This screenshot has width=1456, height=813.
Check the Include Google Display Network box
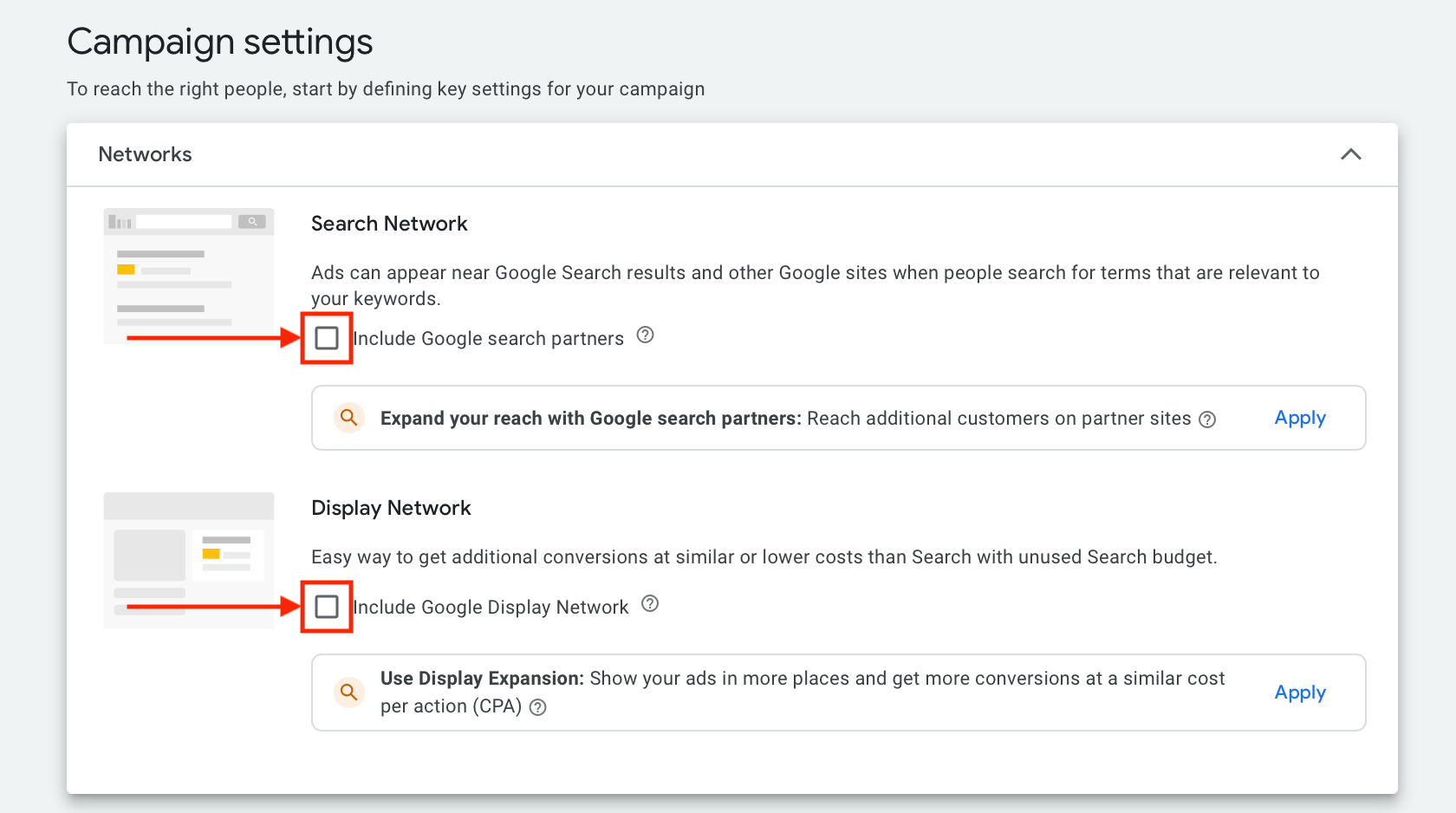point(326,607)
